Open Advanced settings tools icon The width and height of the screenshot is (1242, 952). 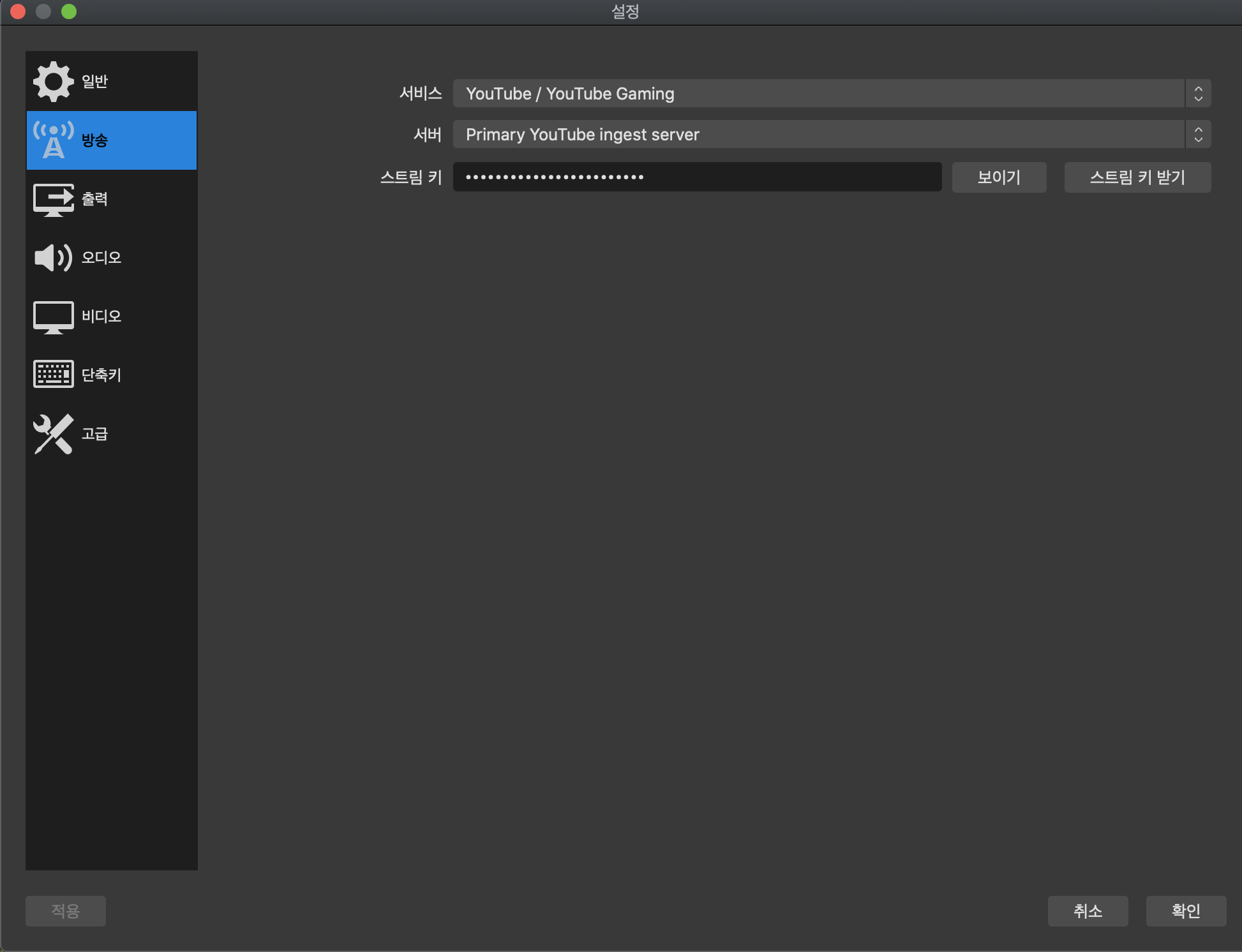[54, 434]
